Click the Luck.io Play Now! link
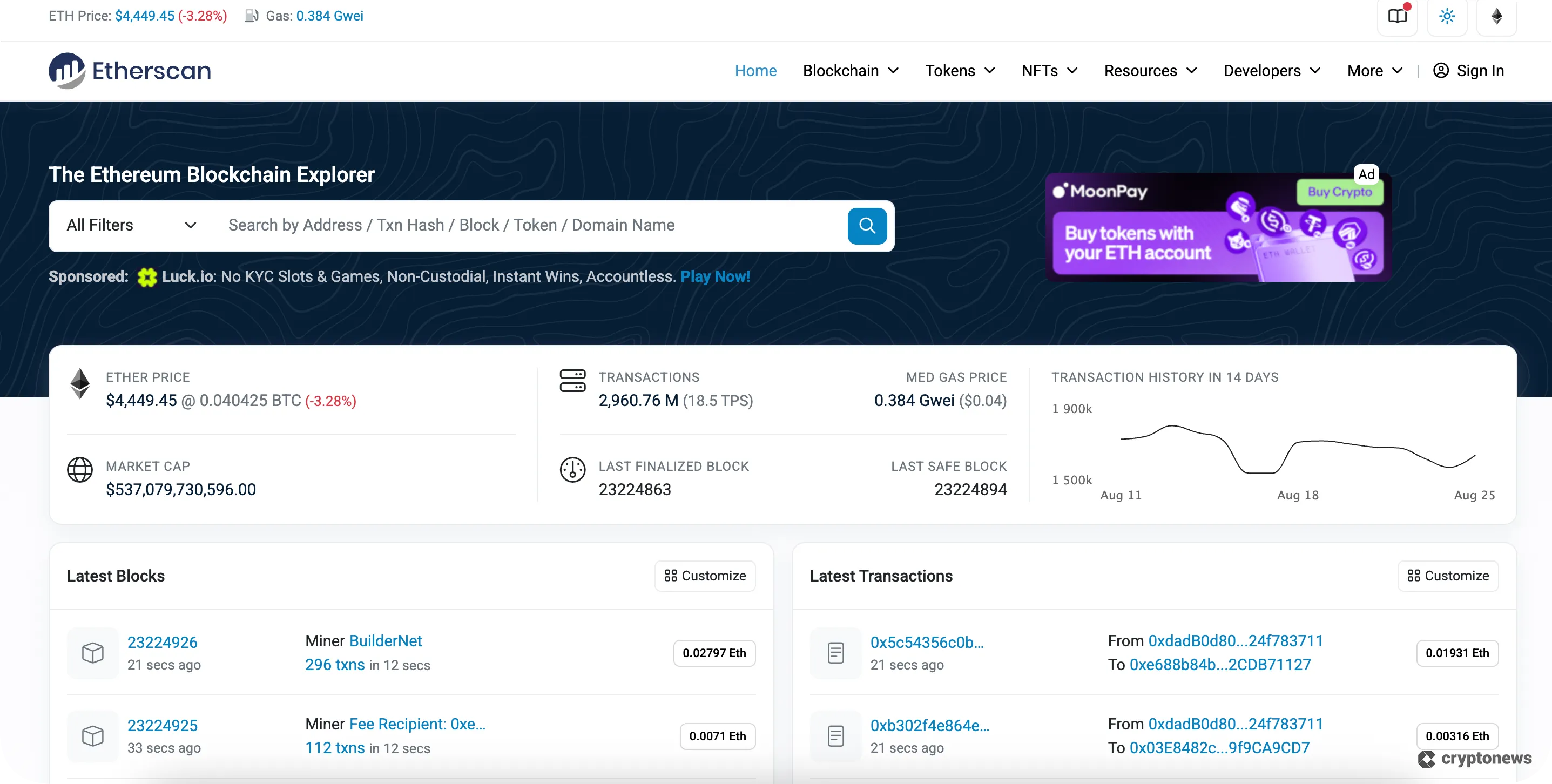1552x784 pixels. coord(715,276)
